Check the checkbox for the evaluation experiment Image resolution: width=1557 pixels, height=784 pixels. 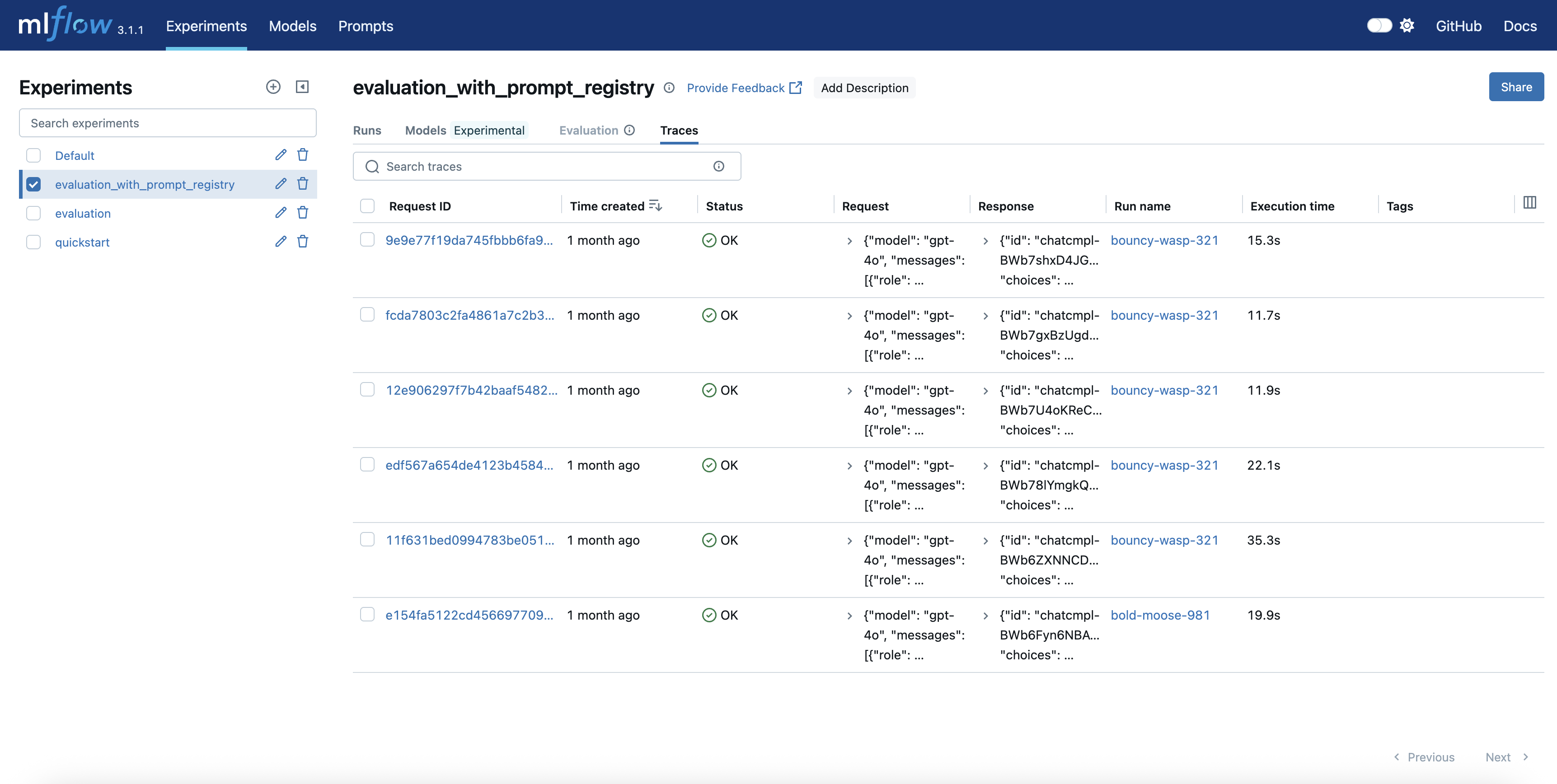click(x=33, y=213)
